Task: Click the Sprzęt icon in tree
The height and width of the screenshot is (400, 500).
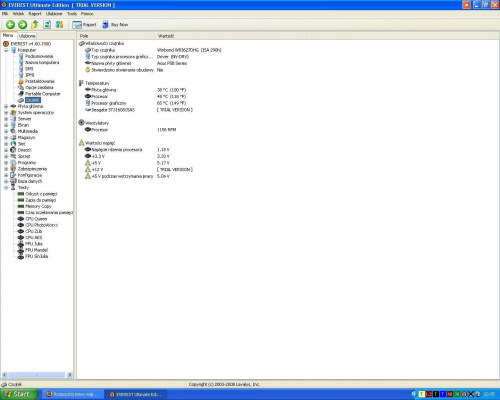Action: tap(13, 156)
